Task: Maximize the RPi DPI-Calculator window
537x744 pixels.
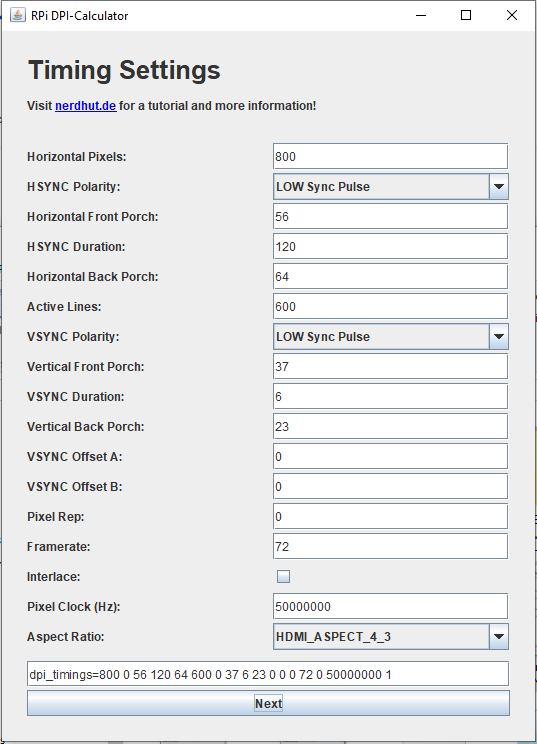Action: [466, 15]
